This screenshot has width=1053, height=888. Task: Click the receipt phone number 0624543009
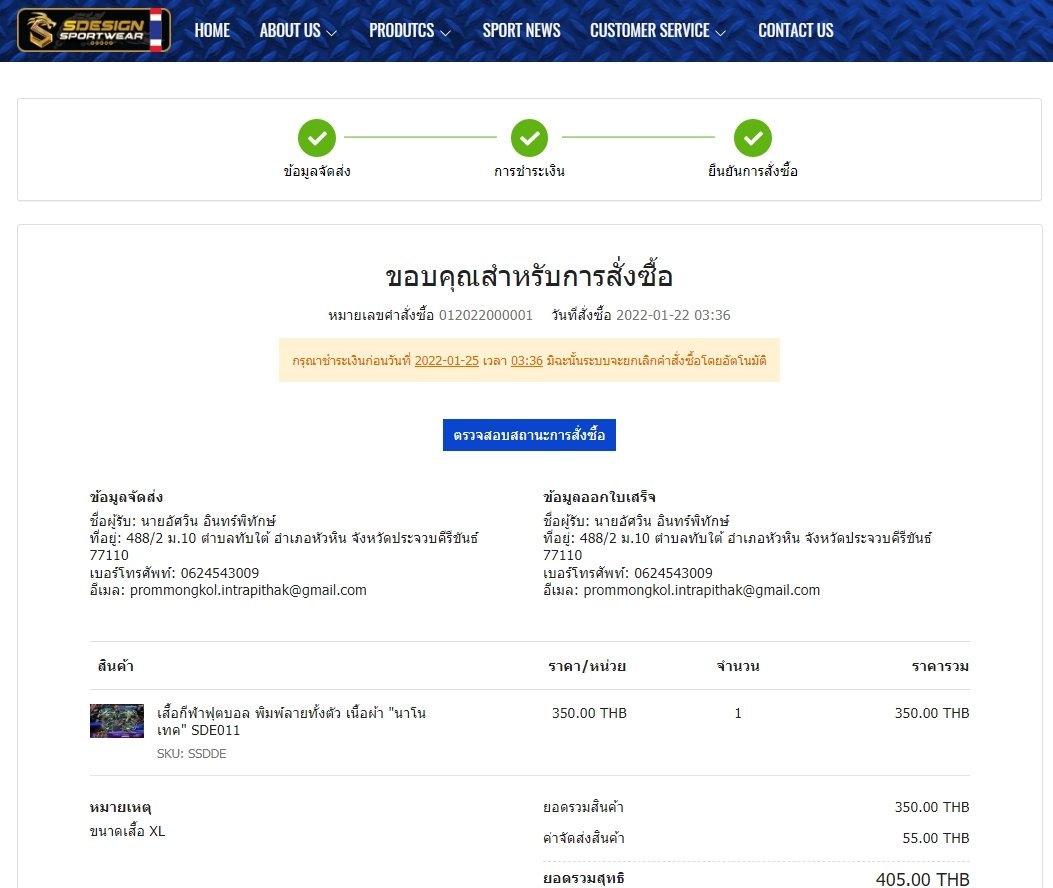point(673,573)
